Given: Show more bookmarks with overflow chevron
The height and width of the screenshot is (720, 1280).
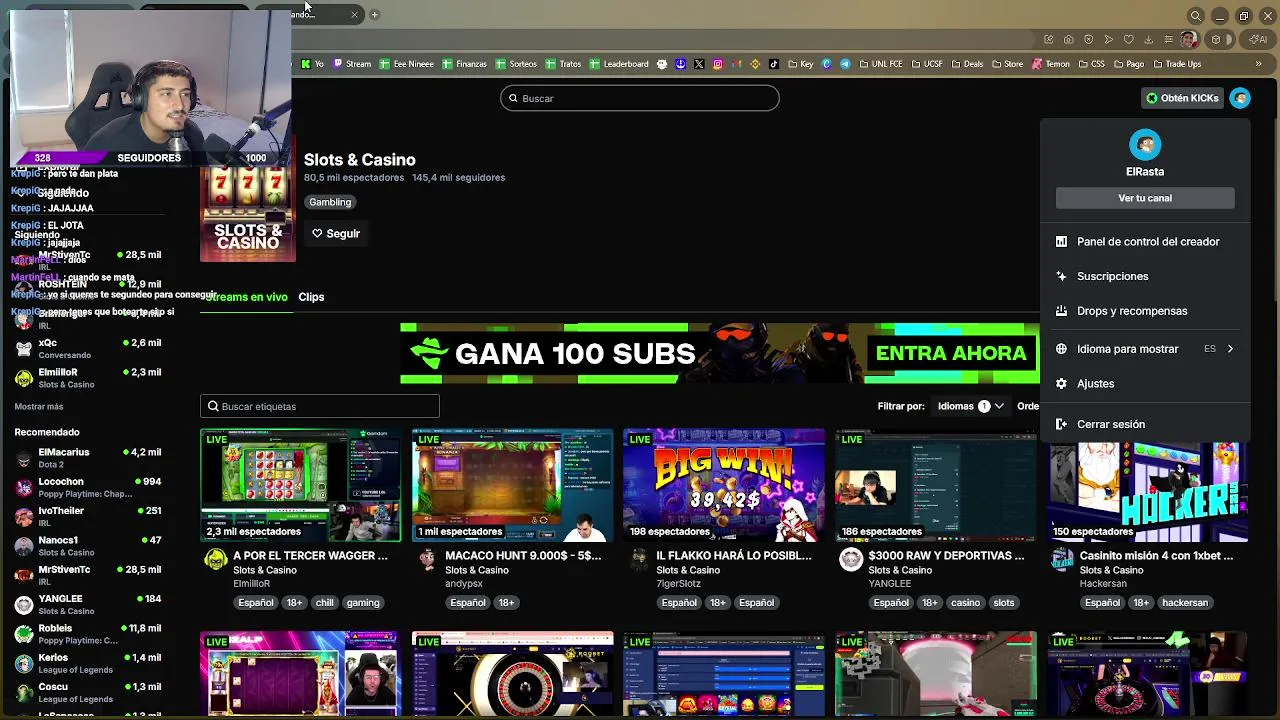Looking at the screenshot, I should pos(1258,64).
